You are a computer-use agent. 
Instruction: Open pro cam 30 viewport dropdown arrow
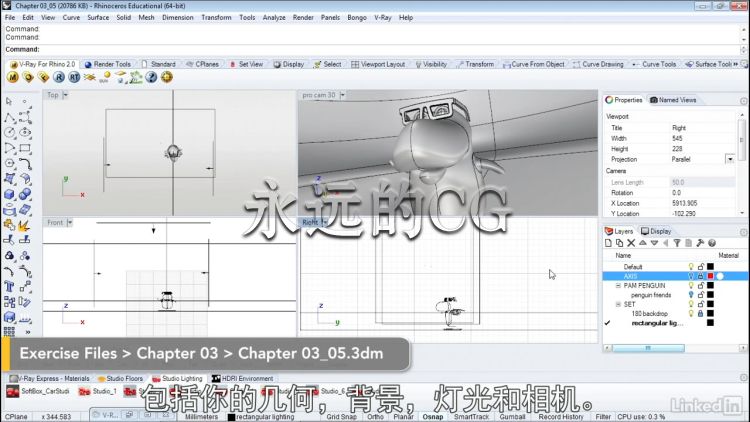(x=342, y=95)
